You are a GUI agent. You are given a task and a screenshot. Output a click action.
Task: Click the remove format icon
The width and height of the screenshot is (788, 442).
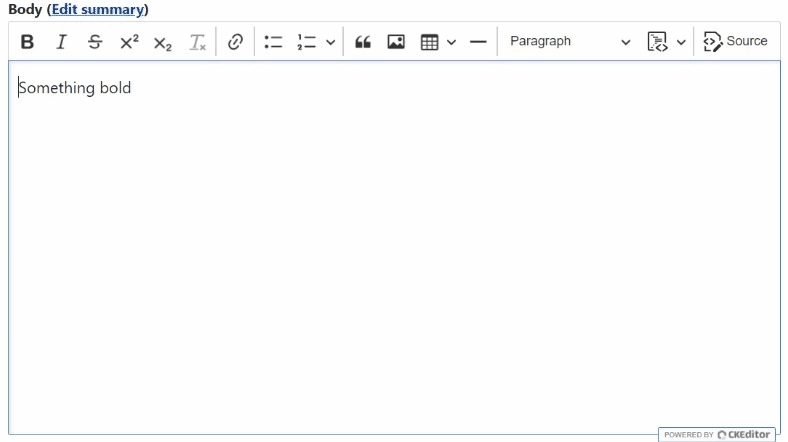[197, 42]
